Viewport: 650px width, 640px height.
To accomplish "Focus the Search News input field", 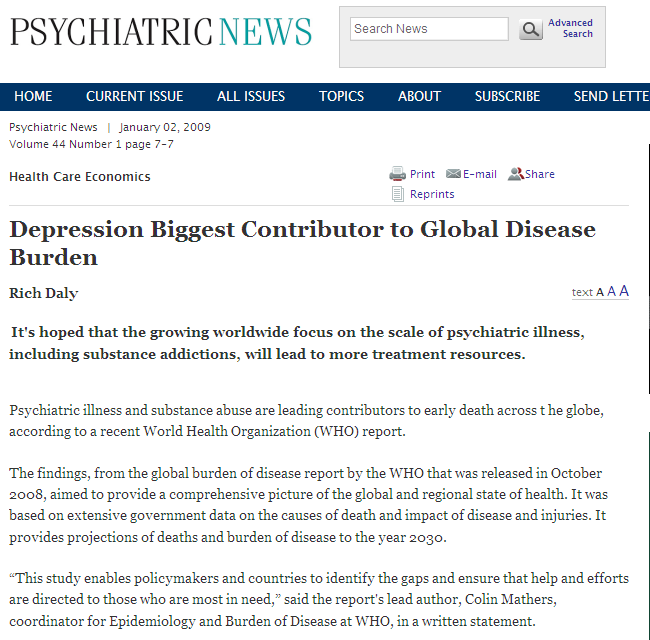I will pyautogui.click(x=429, y=29).
